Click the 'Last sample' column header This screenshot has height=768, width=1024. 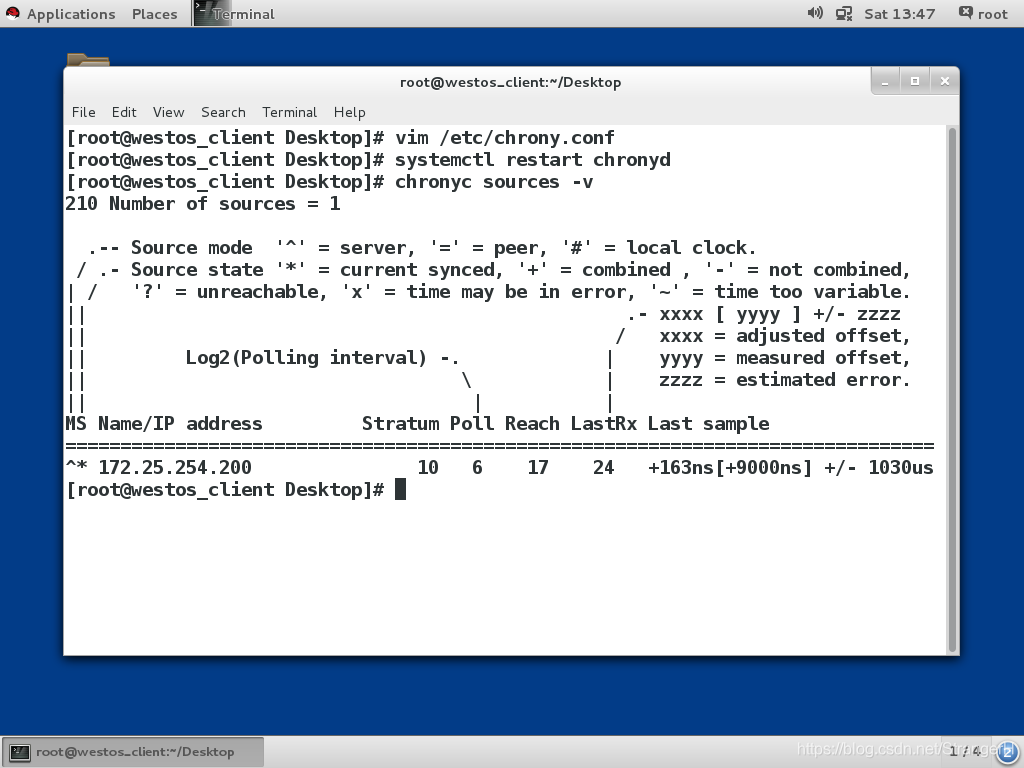(x=709, y=424)
